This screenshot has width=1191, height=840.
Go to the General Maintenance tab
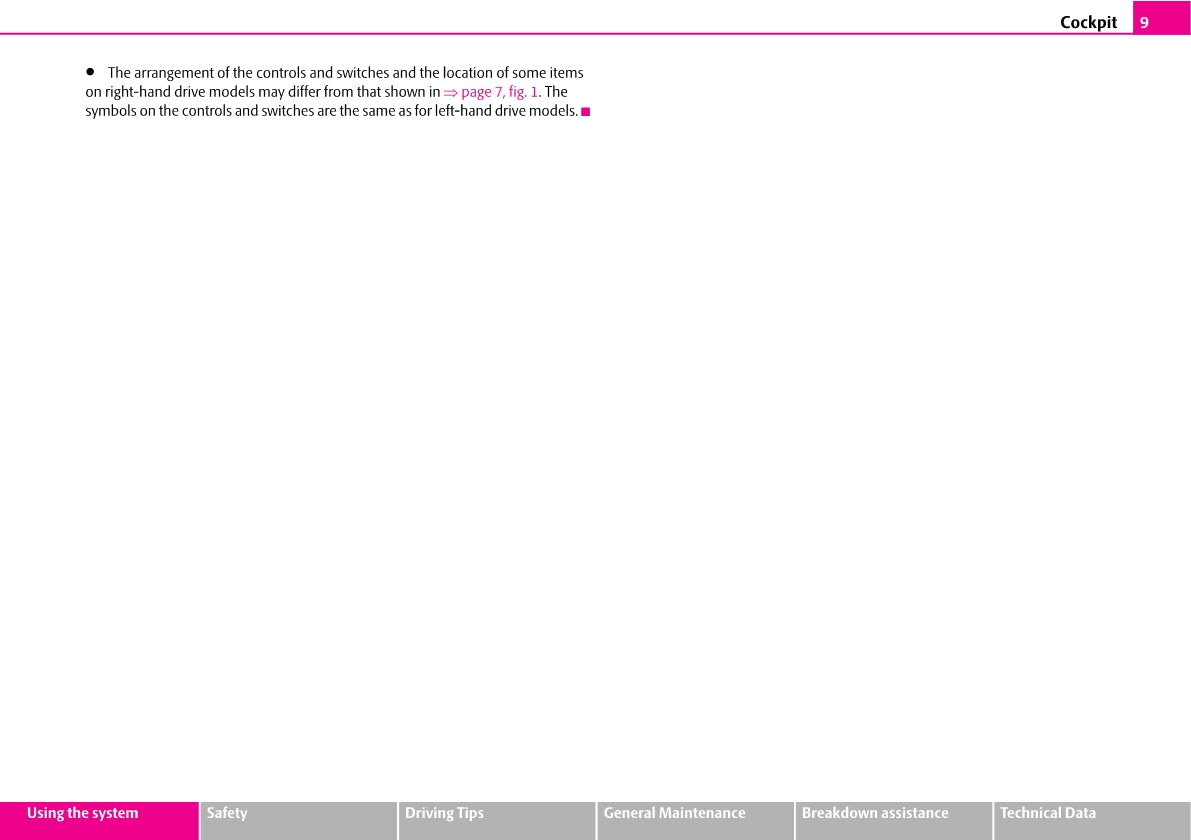(x=674, y=814)
